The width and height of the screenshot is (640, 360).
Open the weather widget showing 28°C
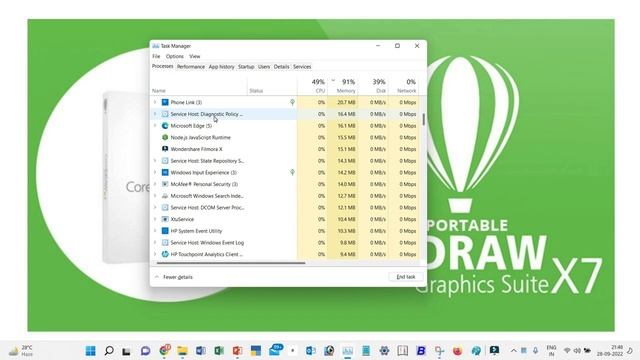[21, 351]
